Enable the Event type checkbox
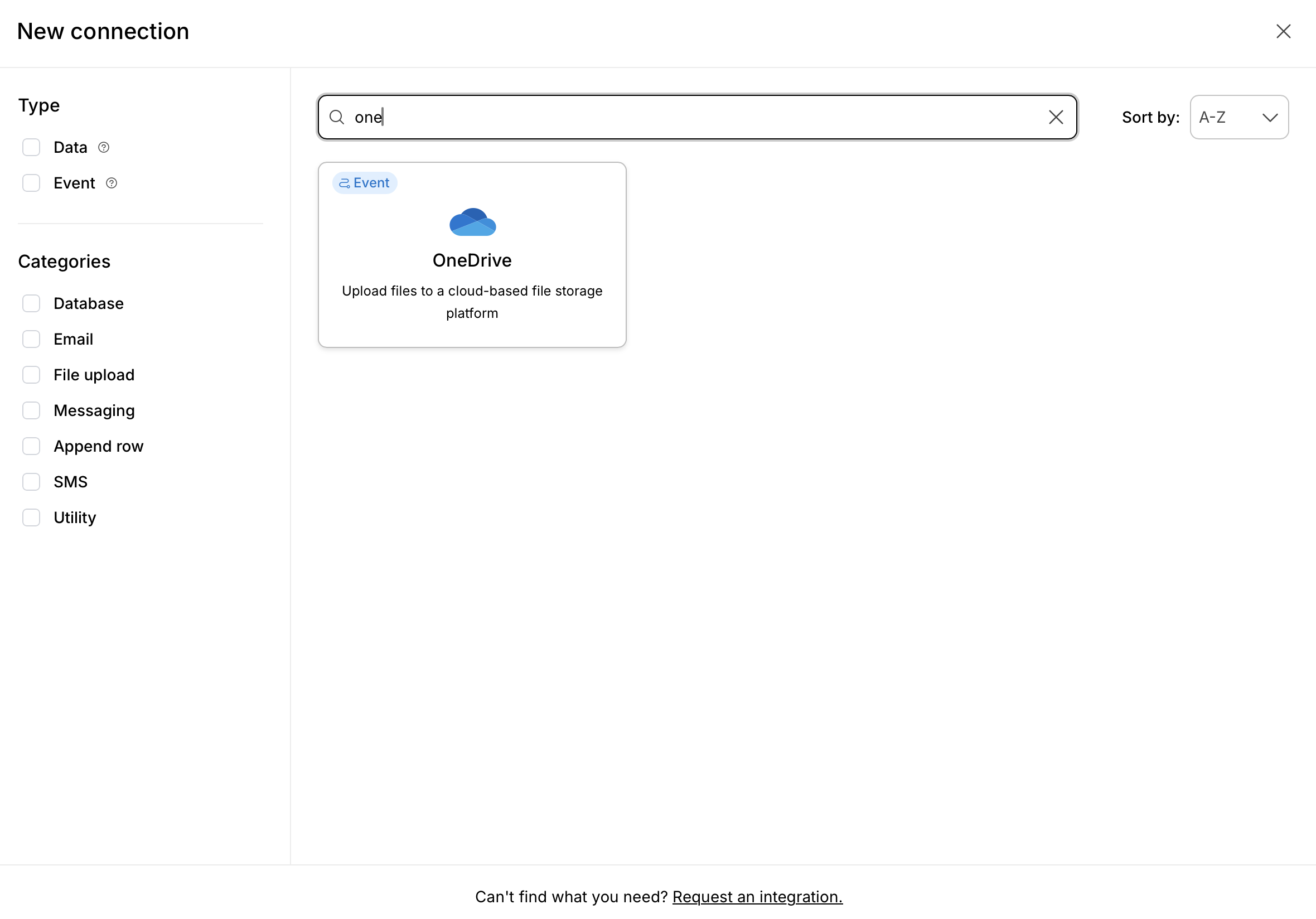This screenshot has width=1316, height=919. [x=31, y=183]
